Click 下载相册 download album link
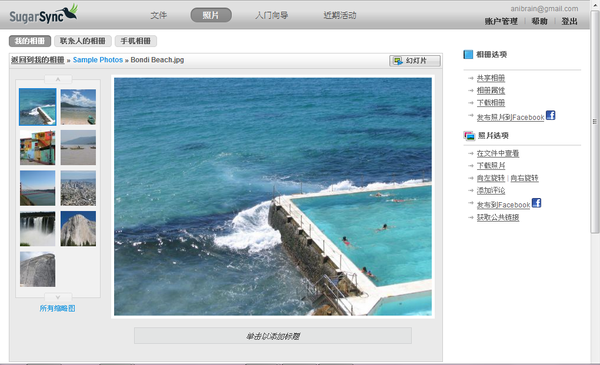This screenshot has height=365, width=600. [x=491, y=103]
